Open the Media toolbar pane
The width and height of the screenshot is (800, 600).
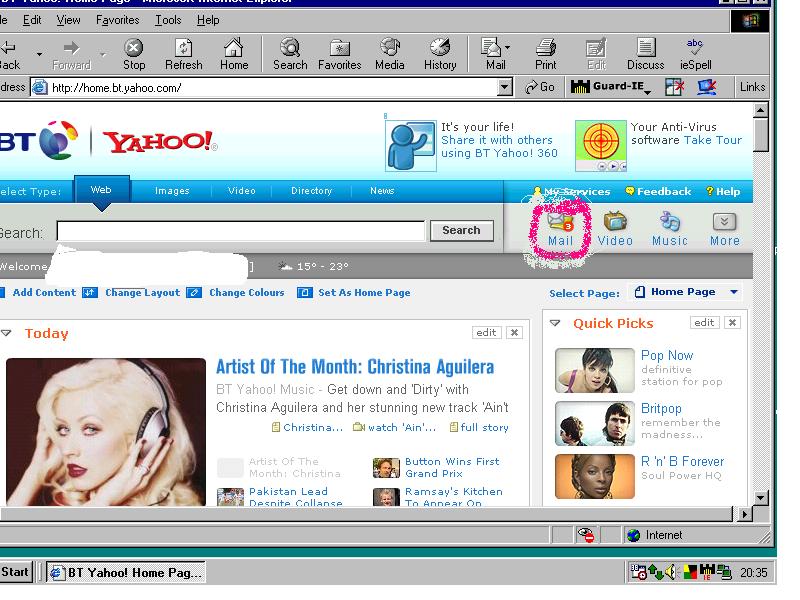click(390, 54)
